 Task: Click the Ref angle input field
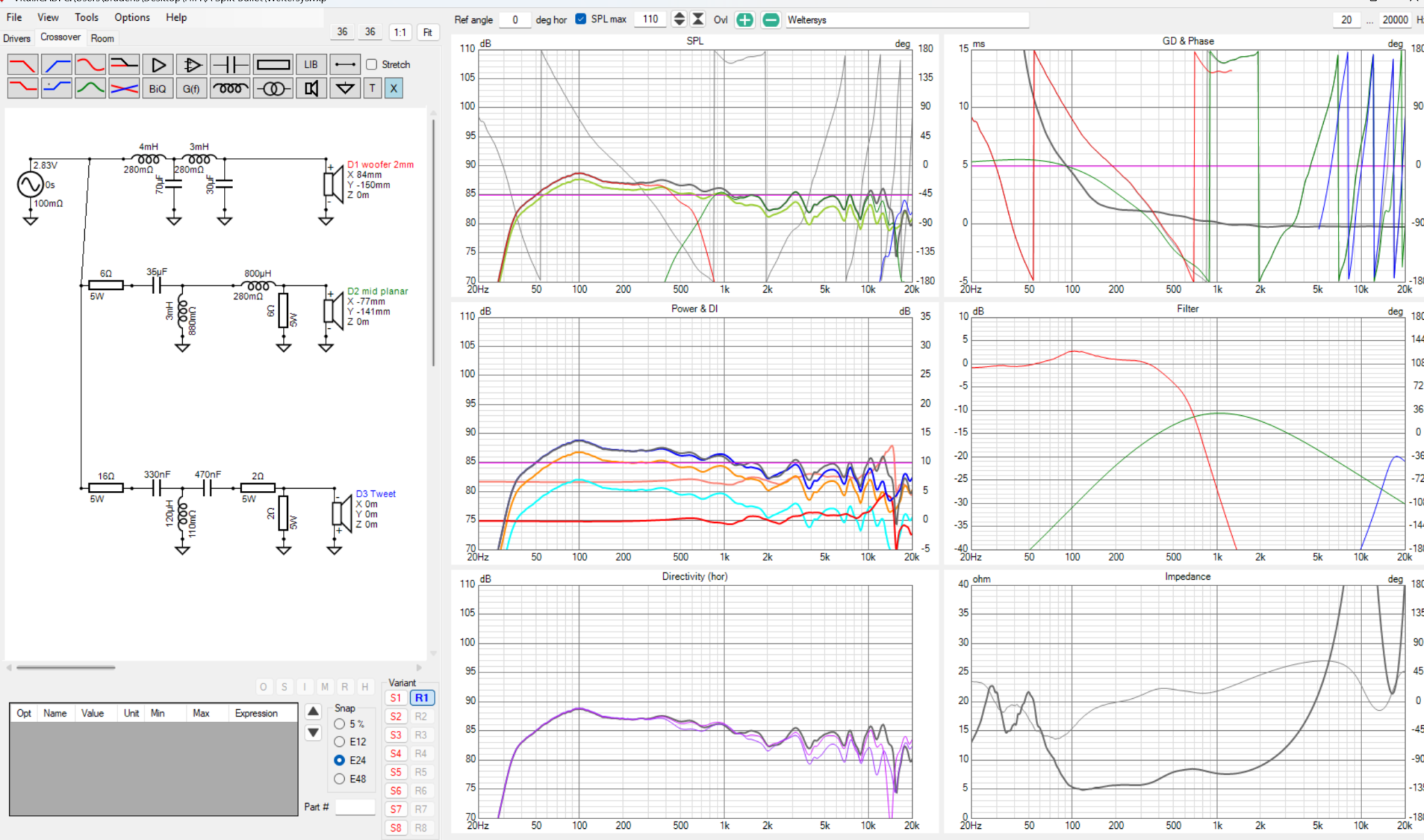click(x=515, y=19)
